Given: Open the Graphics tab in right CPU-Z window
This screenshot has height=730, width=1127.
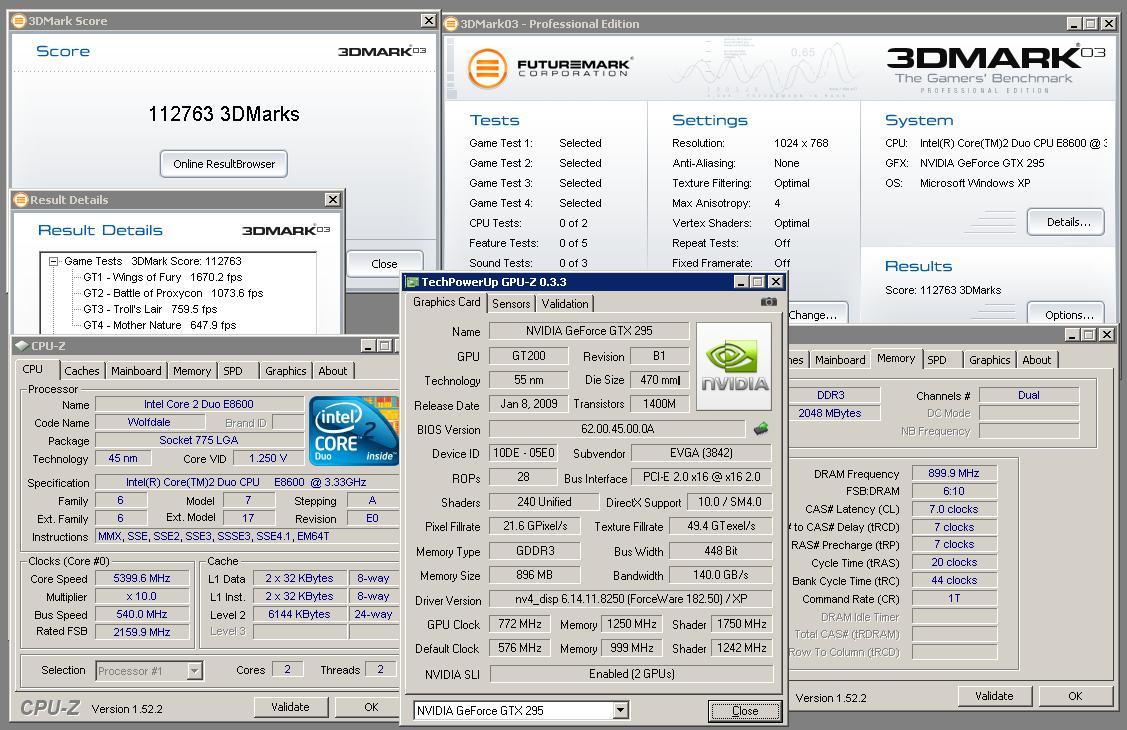Looking at the screenshot, I should point(989,360).
